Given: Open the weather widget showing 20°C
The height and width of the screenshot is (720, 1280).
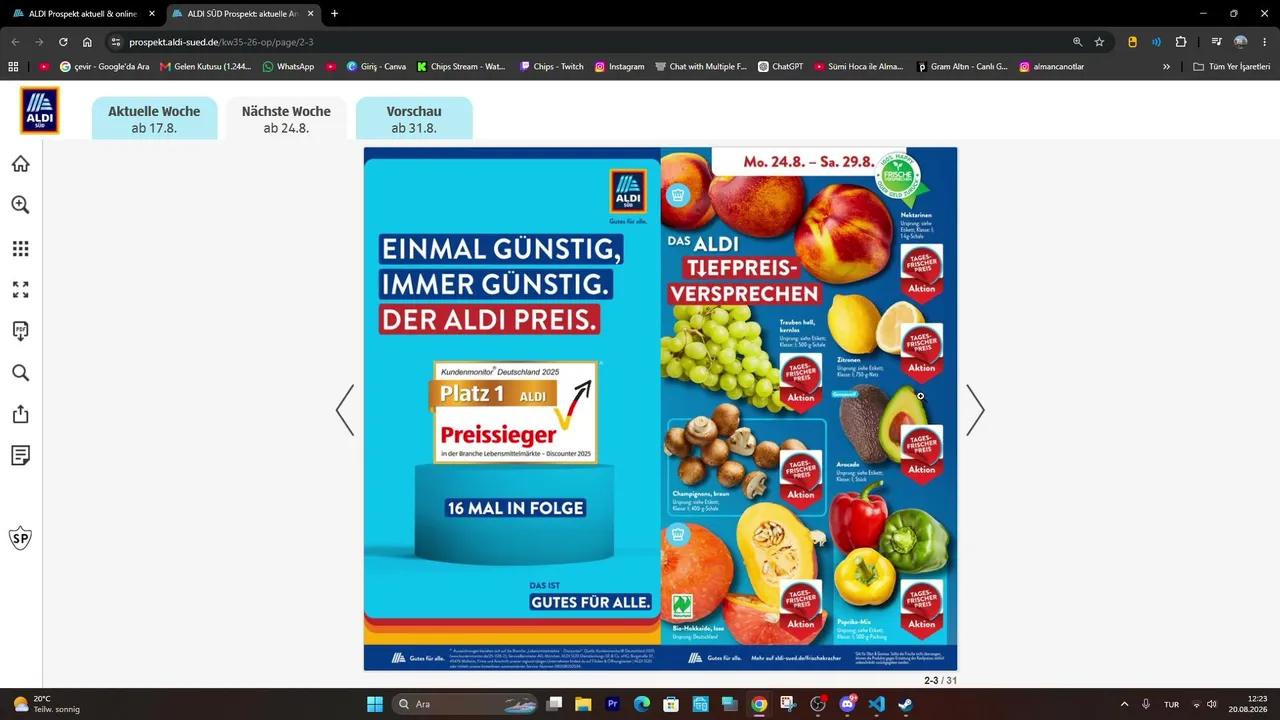Looking at the screenshot, I should click(x=46, y=704).
